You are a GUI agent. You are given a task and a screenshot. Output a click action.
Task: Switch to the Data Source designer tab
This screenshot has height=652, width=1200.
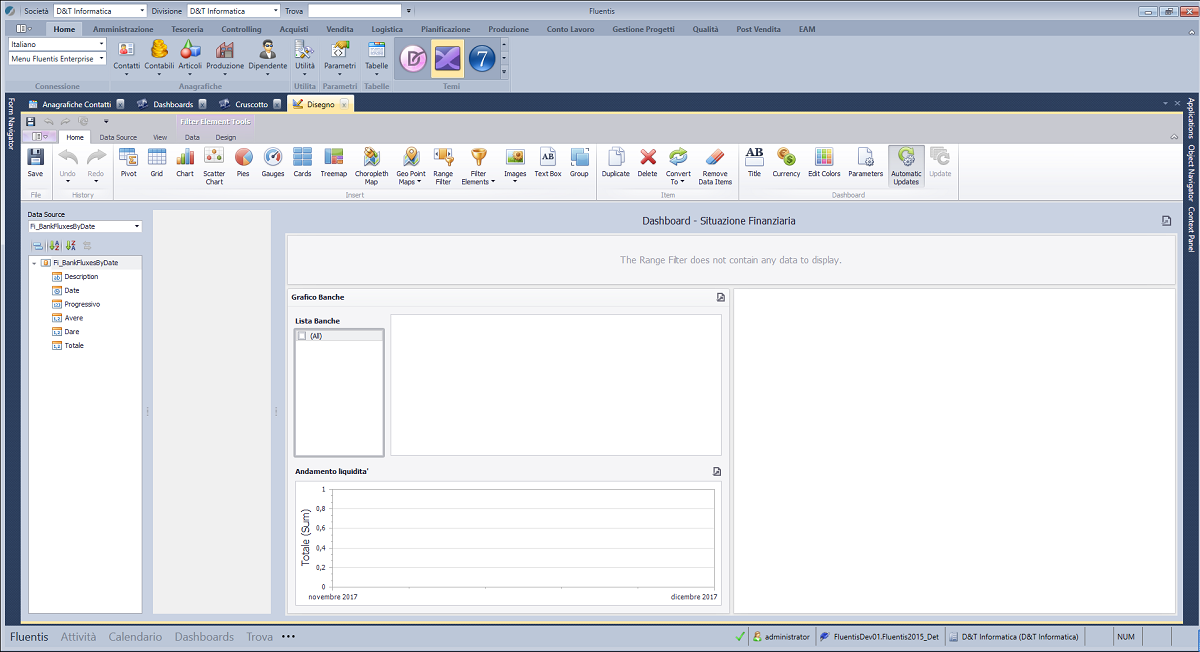point(118,137)
